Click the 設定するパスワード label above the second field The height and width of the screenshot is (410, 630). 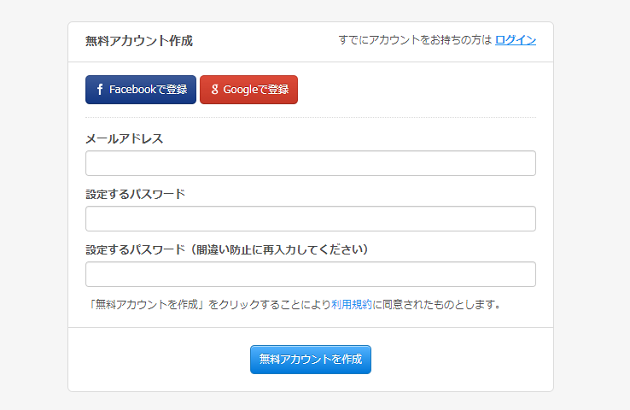[135, 194]
